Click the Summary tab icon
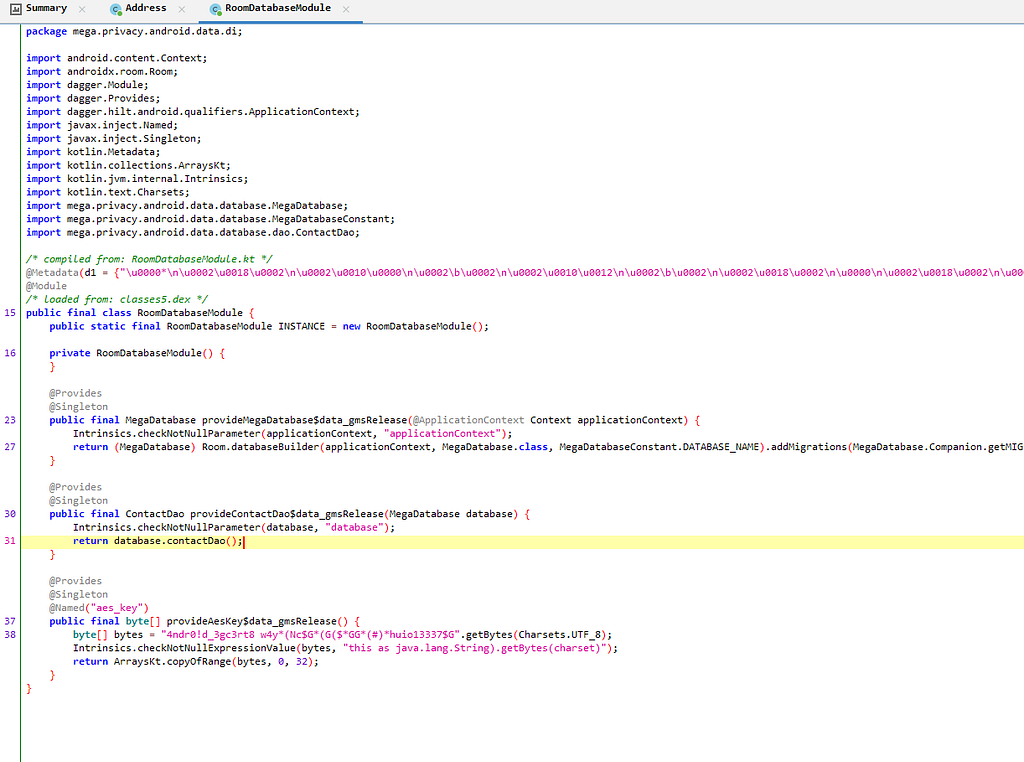The height and width of the screenshot is (762, 1024). click(x=16, y=9)
